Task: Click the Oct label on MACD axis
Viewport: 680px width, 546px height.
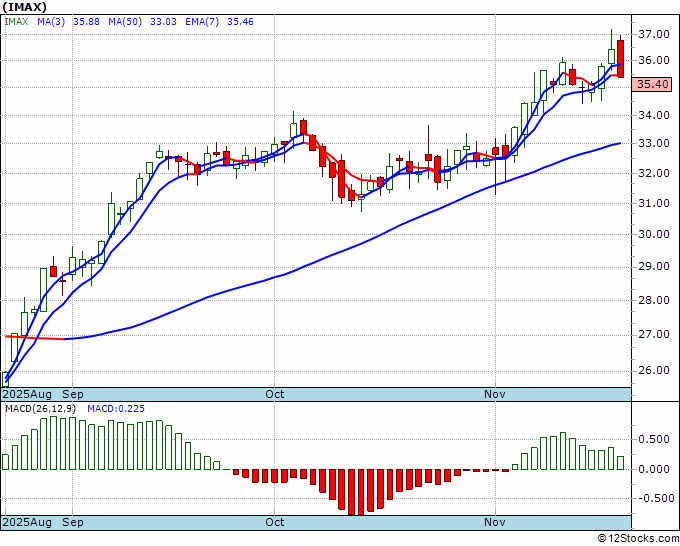Action: [x=275, y=522]
